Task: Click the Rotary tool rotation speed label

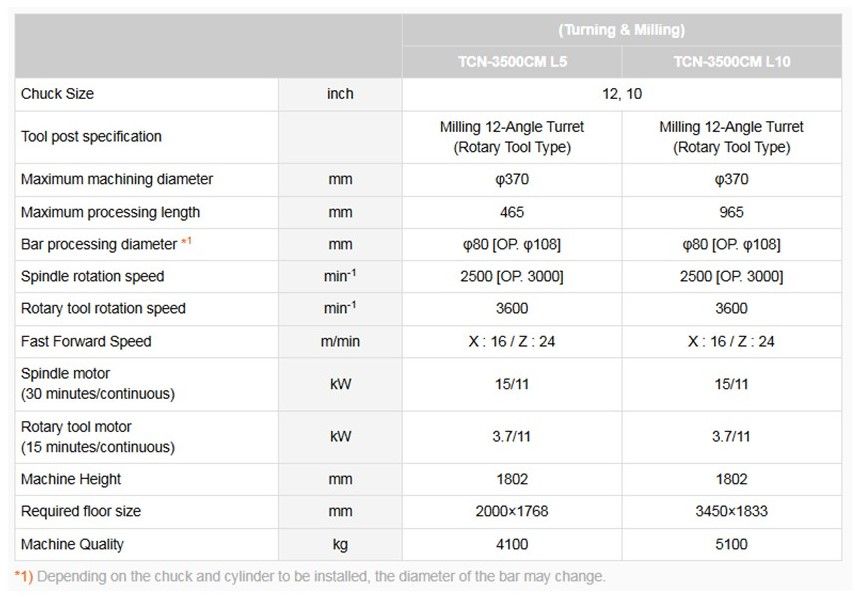Action: click(103, 308)
